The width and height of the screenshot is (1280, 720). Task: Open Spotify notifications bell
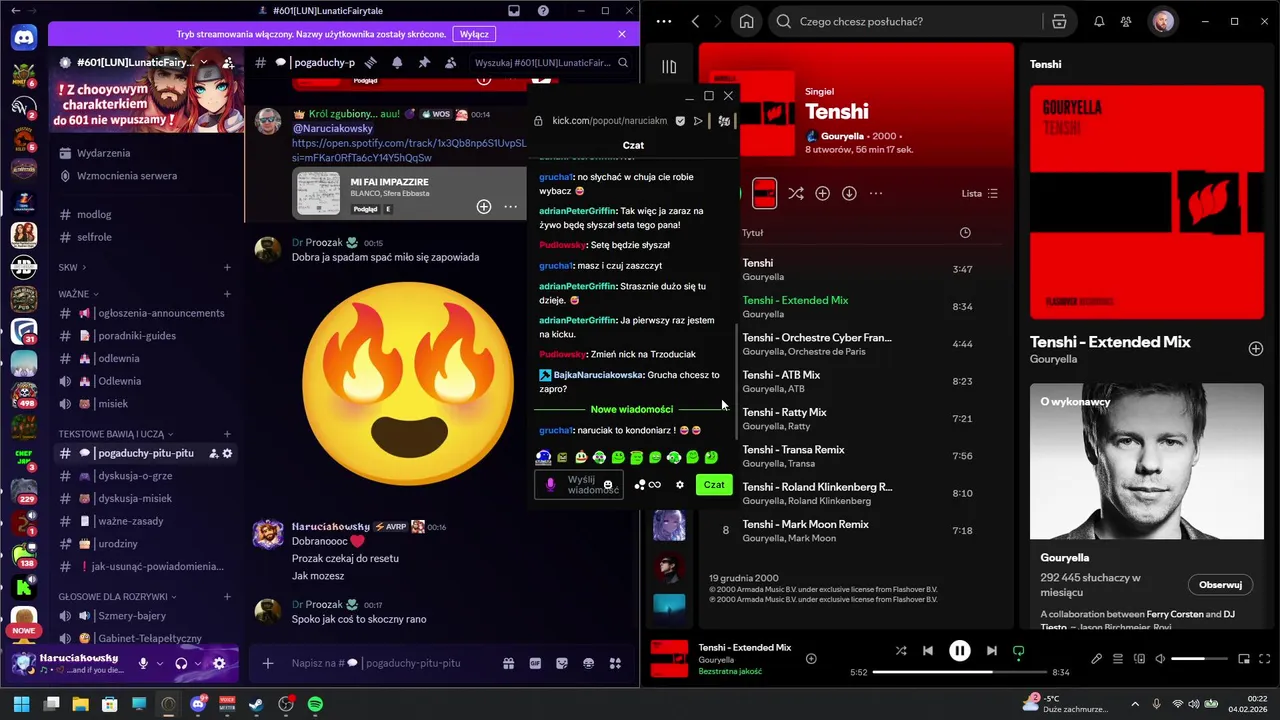click(1099, 21)
